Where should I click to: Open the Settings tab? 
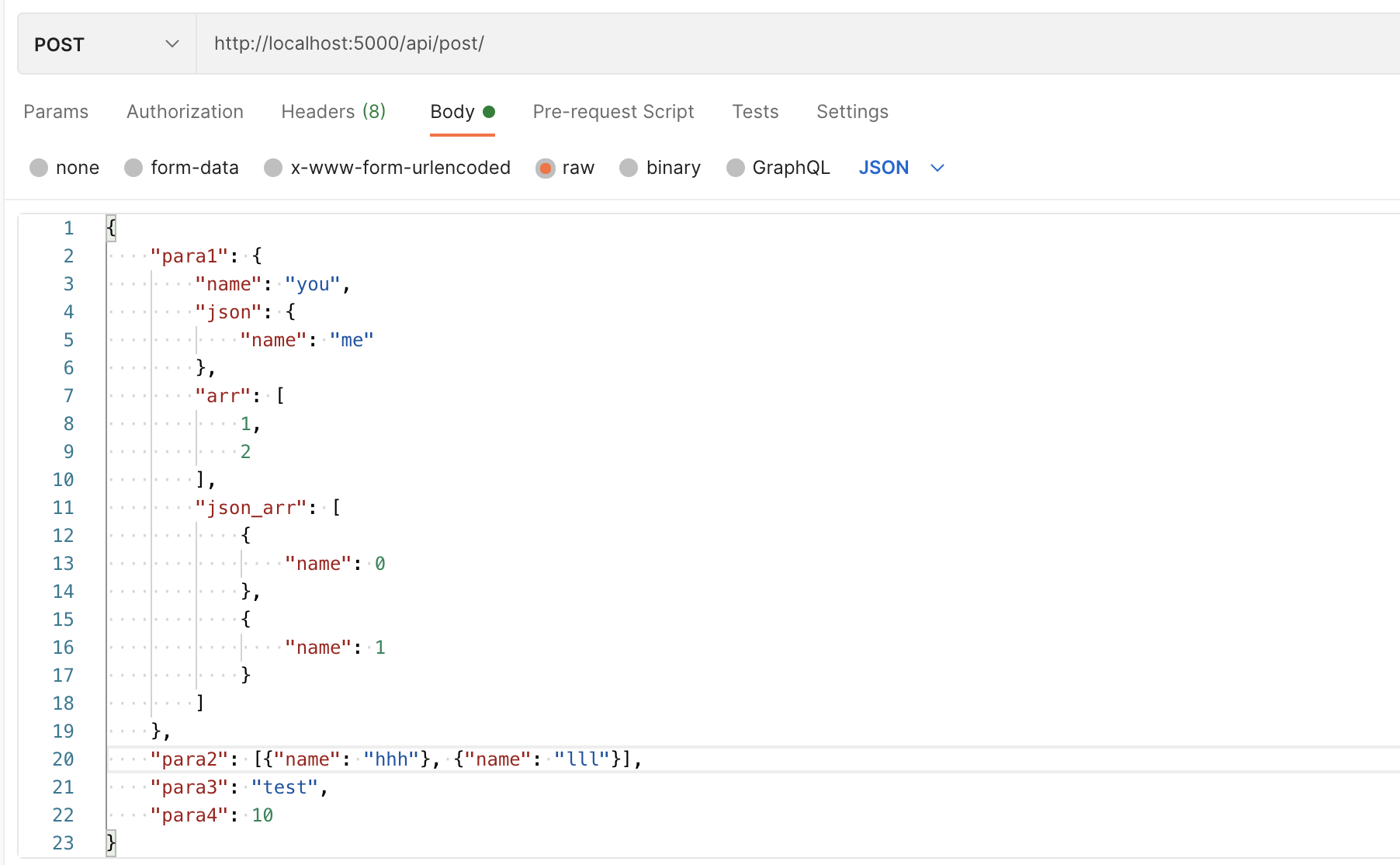click(x=852, y=112)
